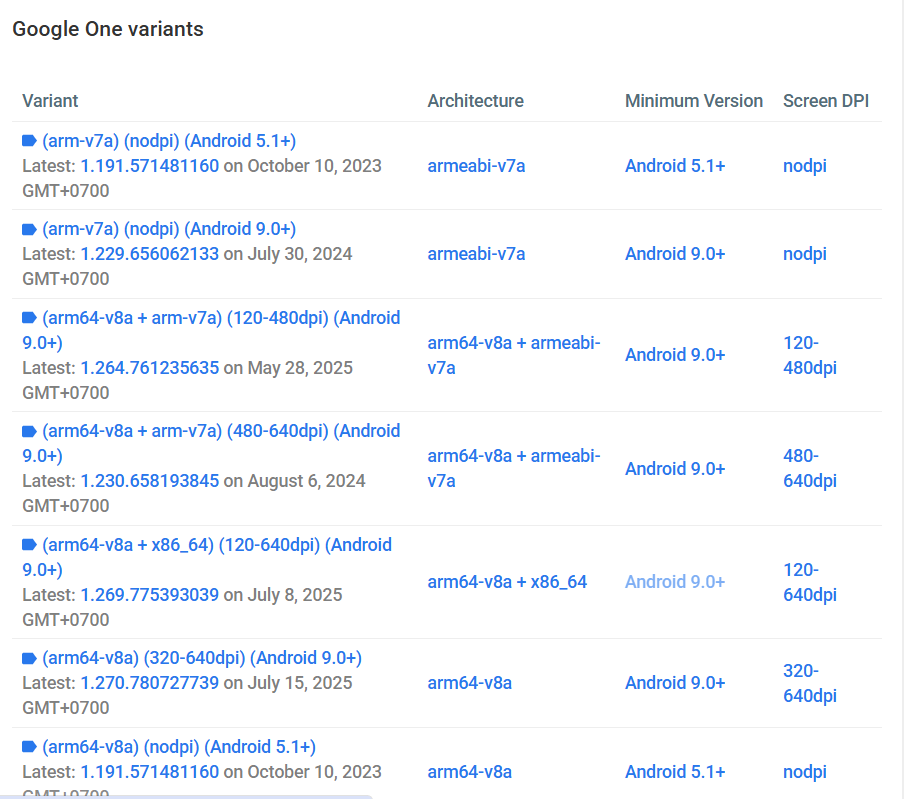
Task: Open version 1.270.780727739 link
Action: point(150,683)
